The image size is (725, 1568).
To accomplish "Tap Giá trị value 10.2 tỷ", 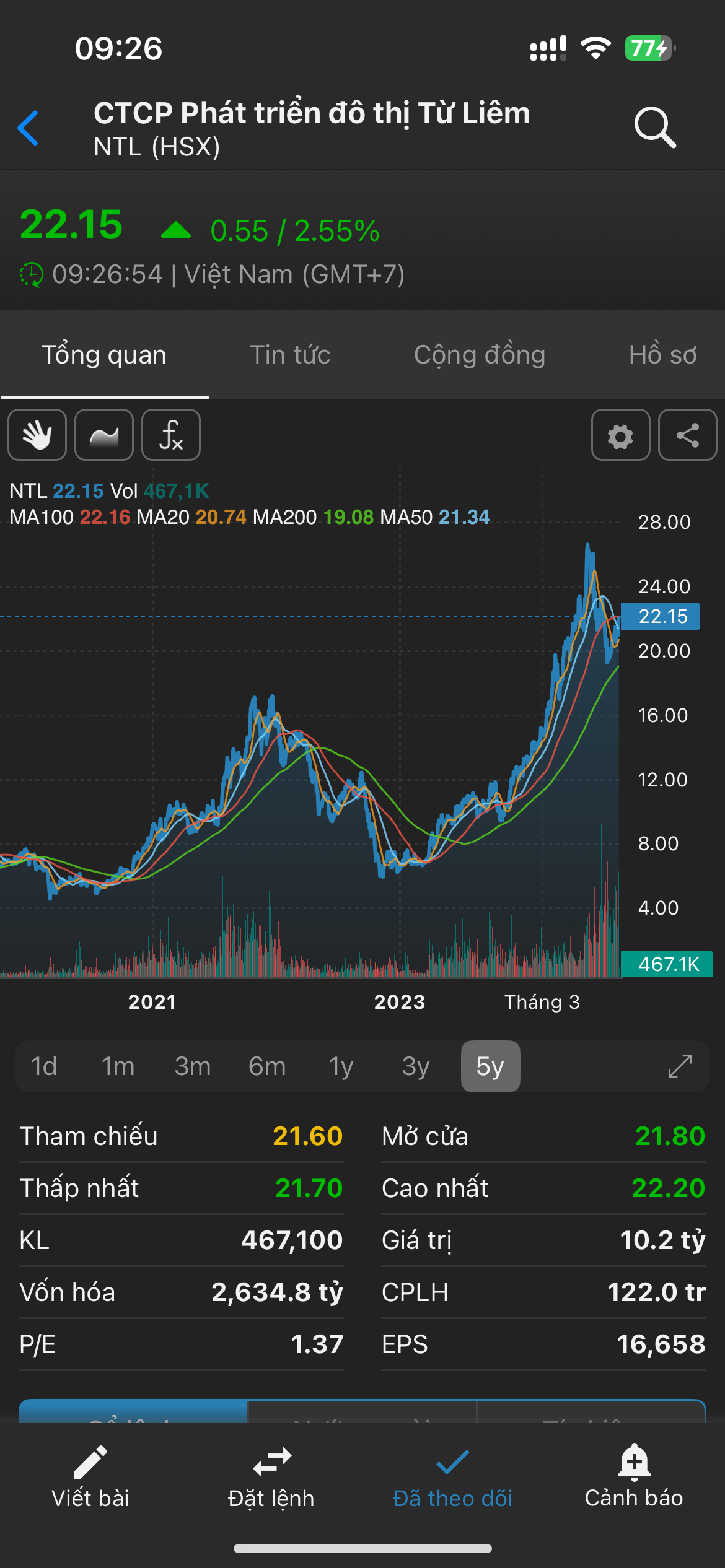I will [663, 1240].
